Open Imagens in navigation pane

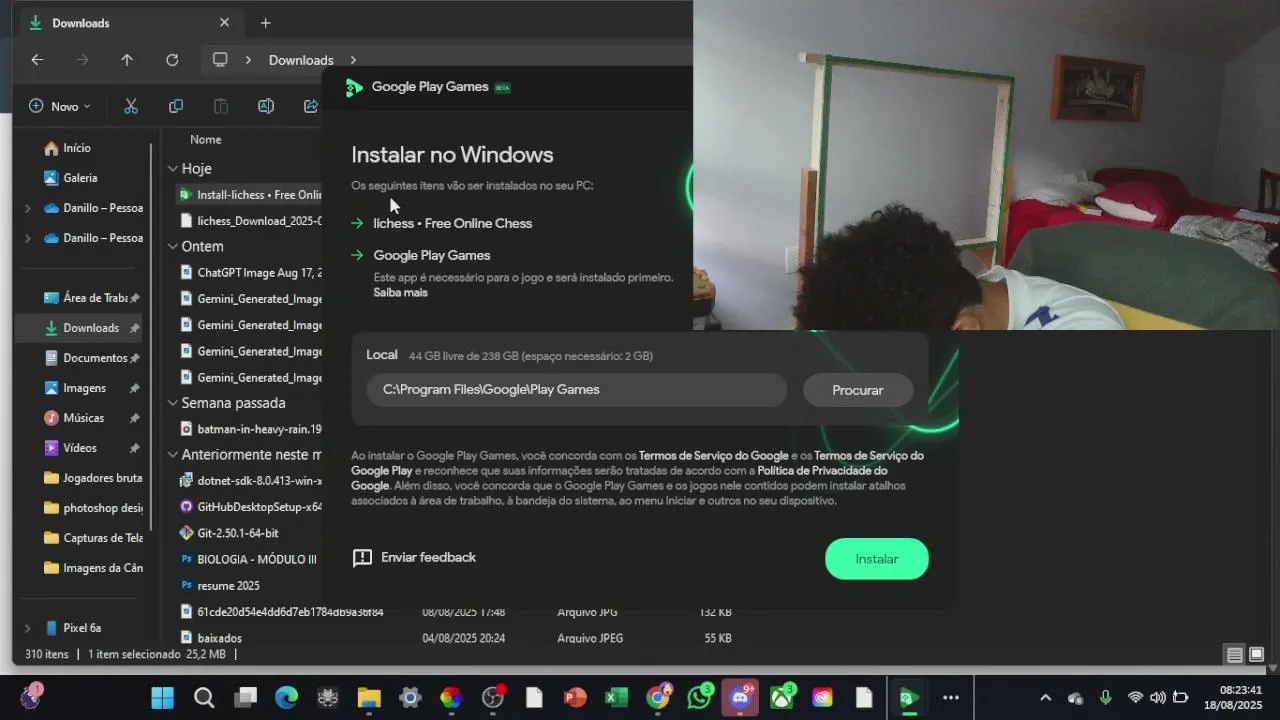[x=84, y=388]
